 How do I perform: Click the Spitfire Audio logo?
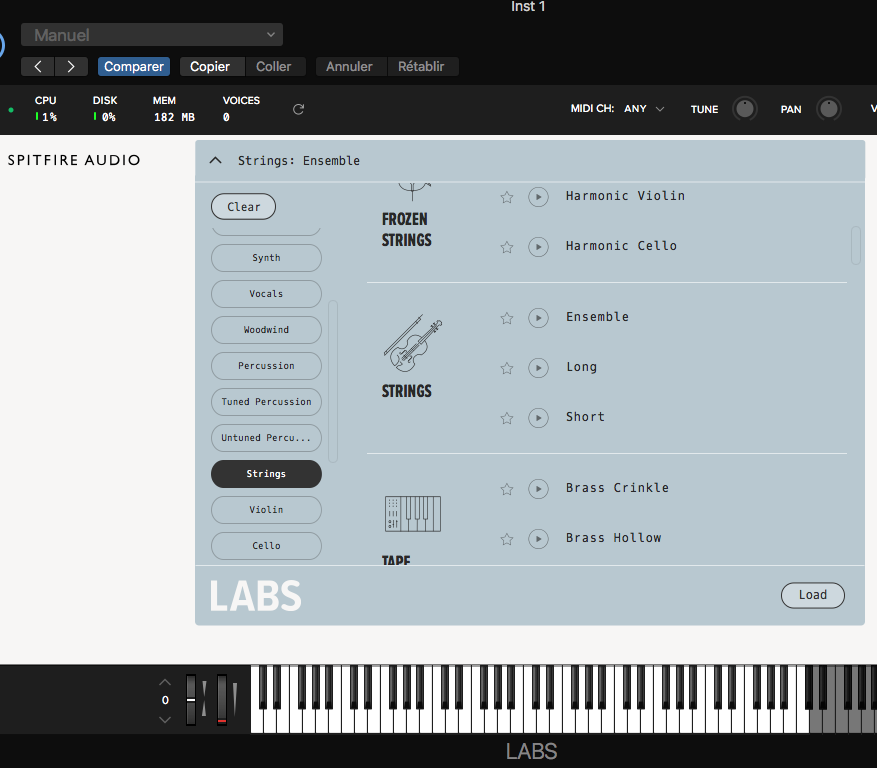click(x=74, y=160)
